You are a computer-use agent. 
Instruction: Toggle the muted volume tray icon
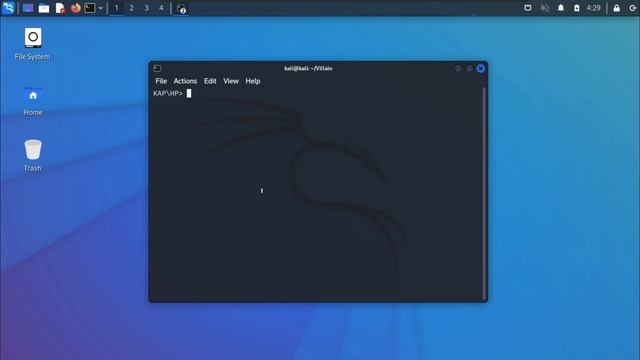[x=544, y=8]
